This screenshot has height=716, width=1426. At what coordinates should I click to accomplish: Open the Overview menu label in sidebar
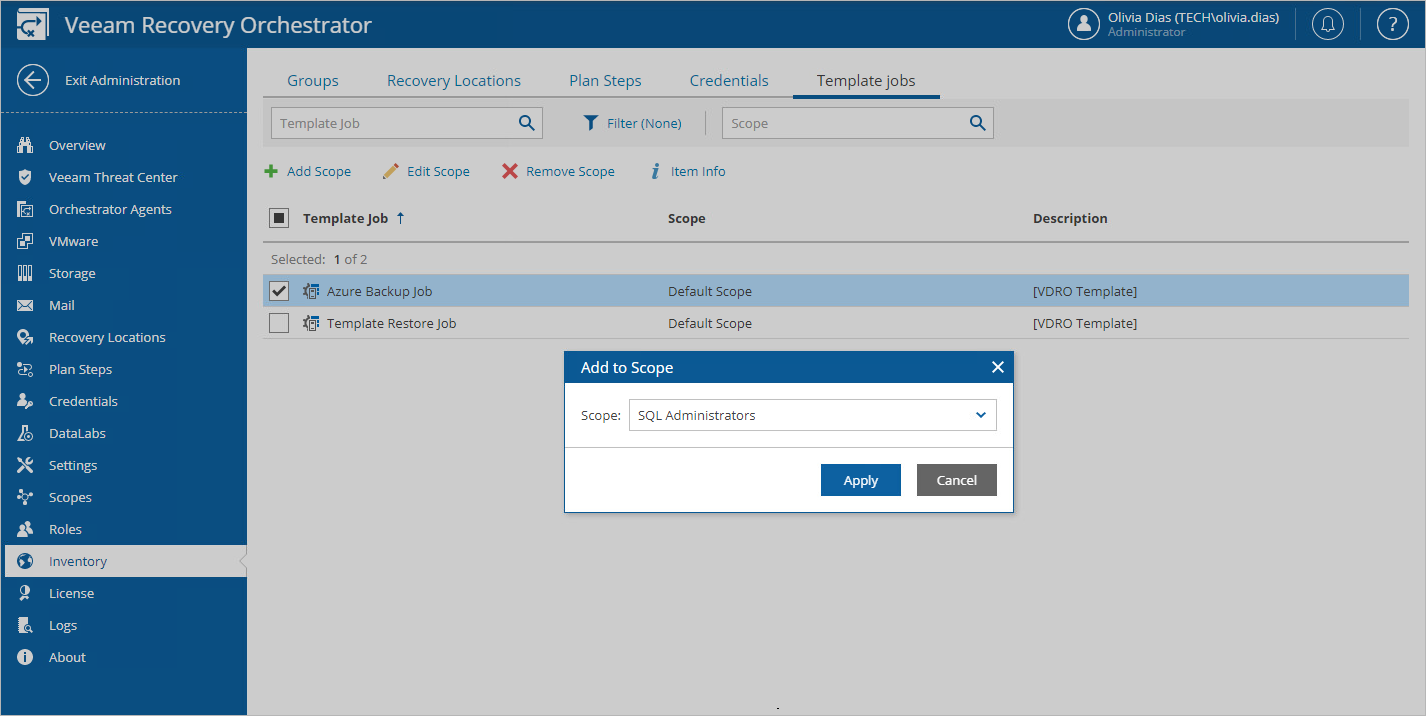point(77,145)
